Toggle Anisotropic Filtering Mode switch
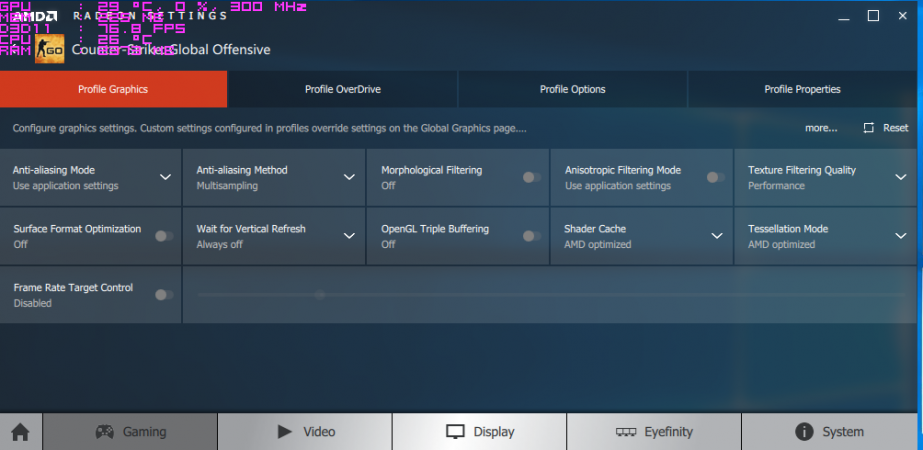923x450 pixels. tap(715, 177)
